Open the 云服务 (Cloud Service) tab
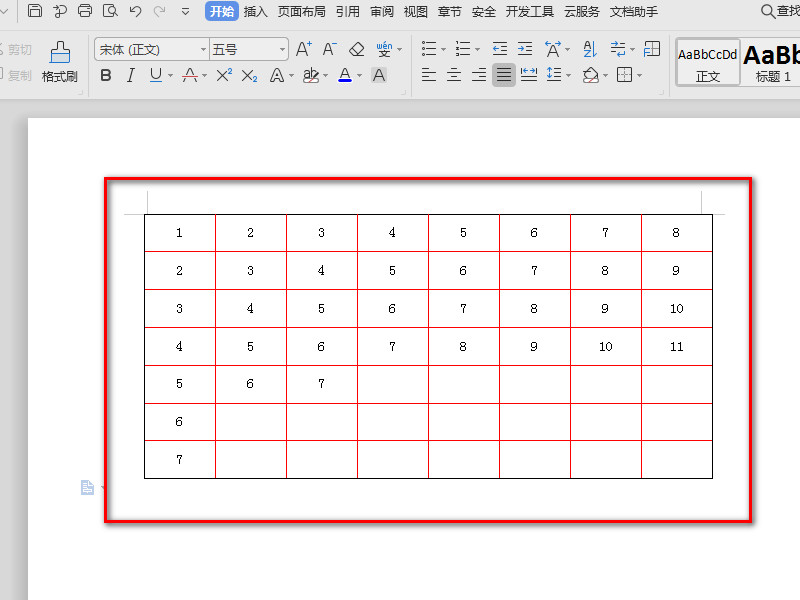This screenshot has height=600, width=800. click(x=582, y=11)
